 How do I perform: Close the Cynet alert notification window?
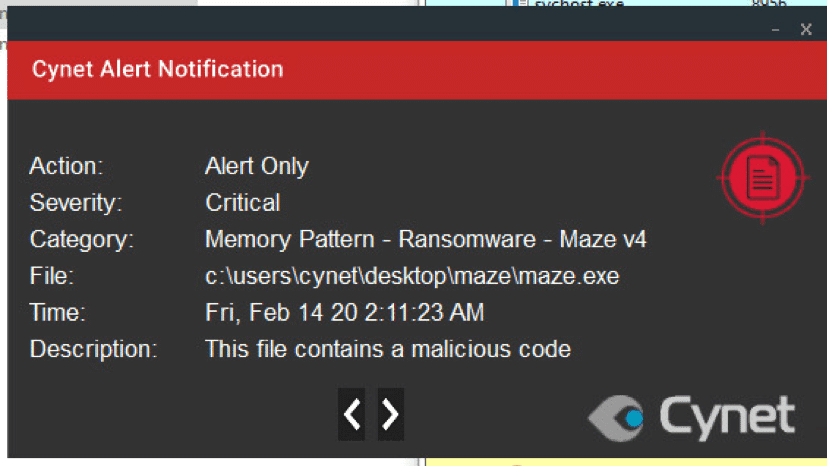click(806, 30)
